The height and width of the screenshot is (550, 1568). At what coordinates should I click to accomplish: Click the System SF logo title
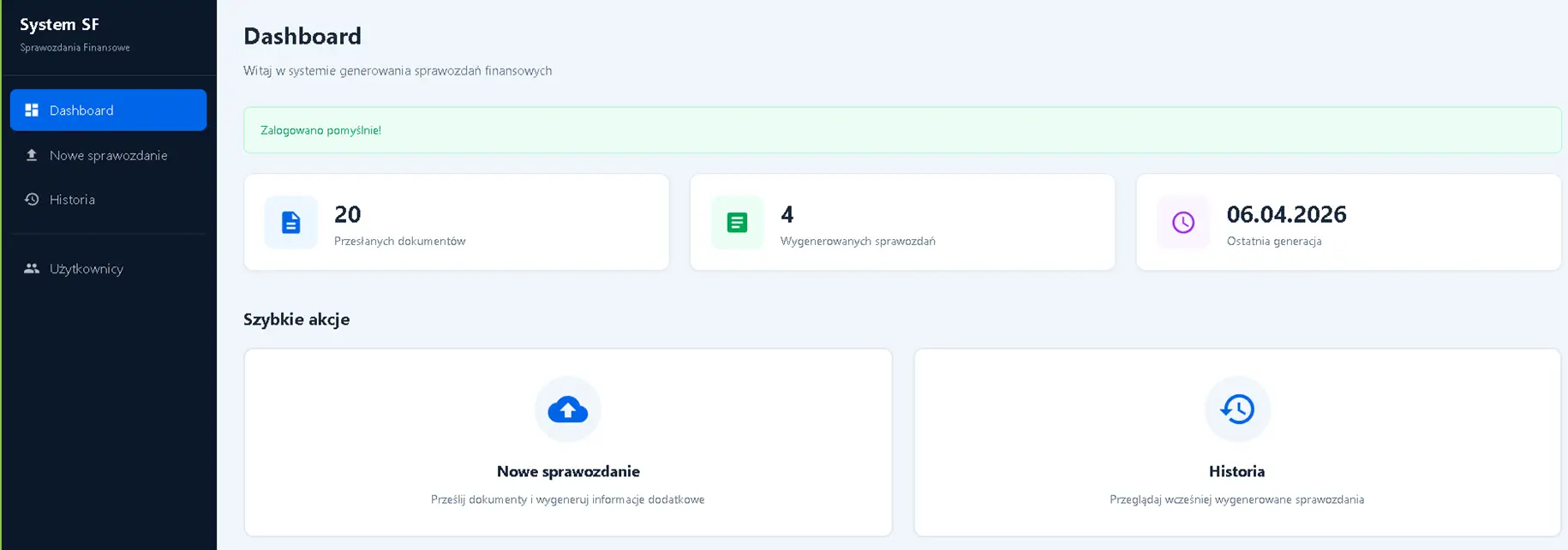59,25
